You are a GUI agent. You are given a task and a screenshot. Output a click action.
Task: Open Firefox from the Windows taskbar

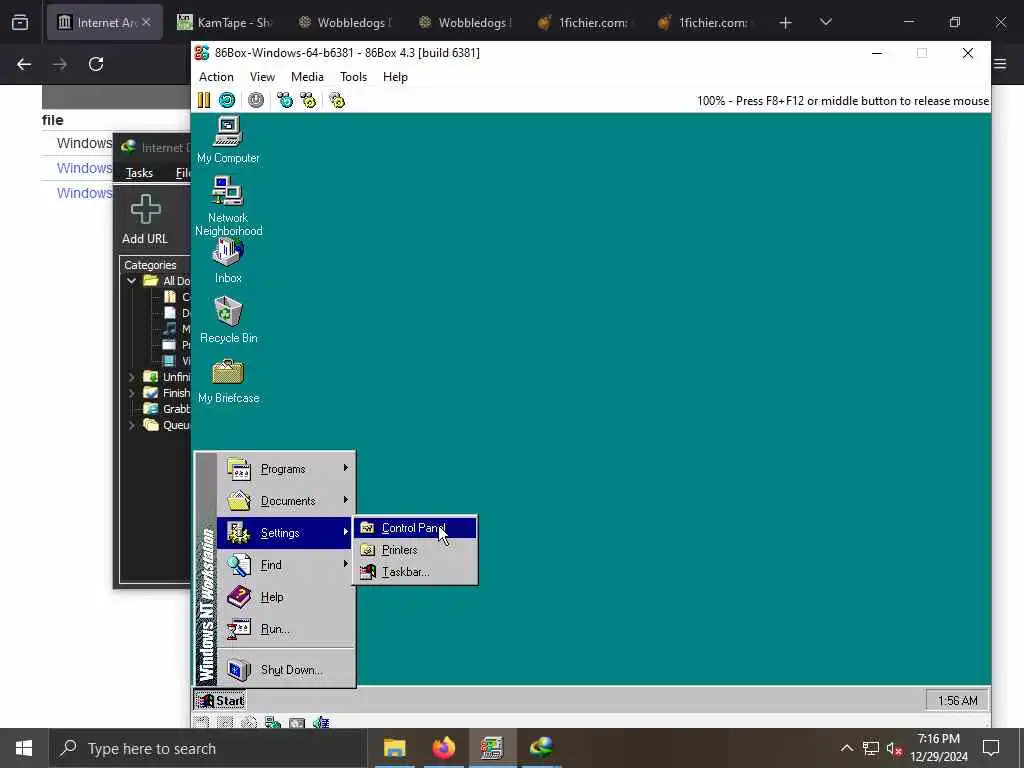[443, 748]
